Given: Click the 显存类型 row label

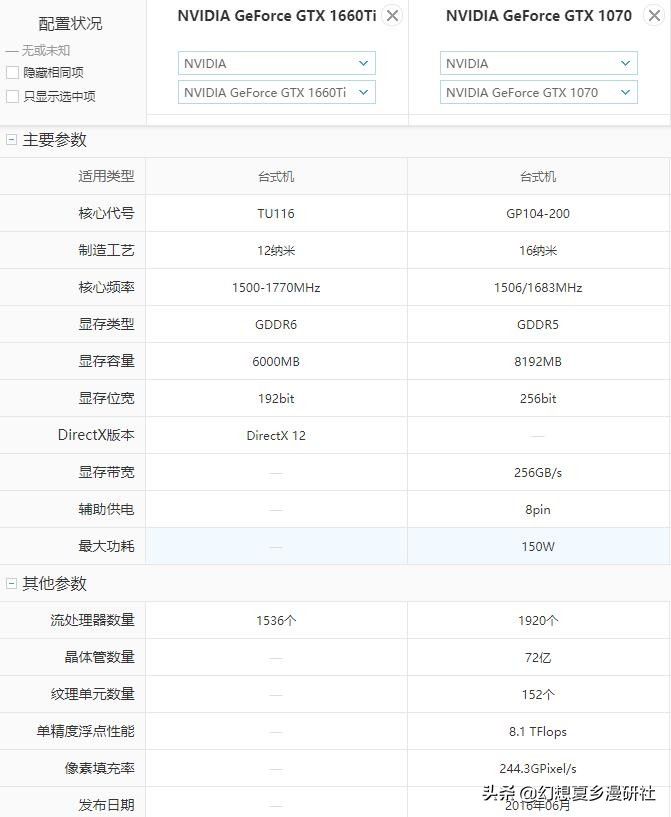Looking at the screenshot, I should click(106, 324).
